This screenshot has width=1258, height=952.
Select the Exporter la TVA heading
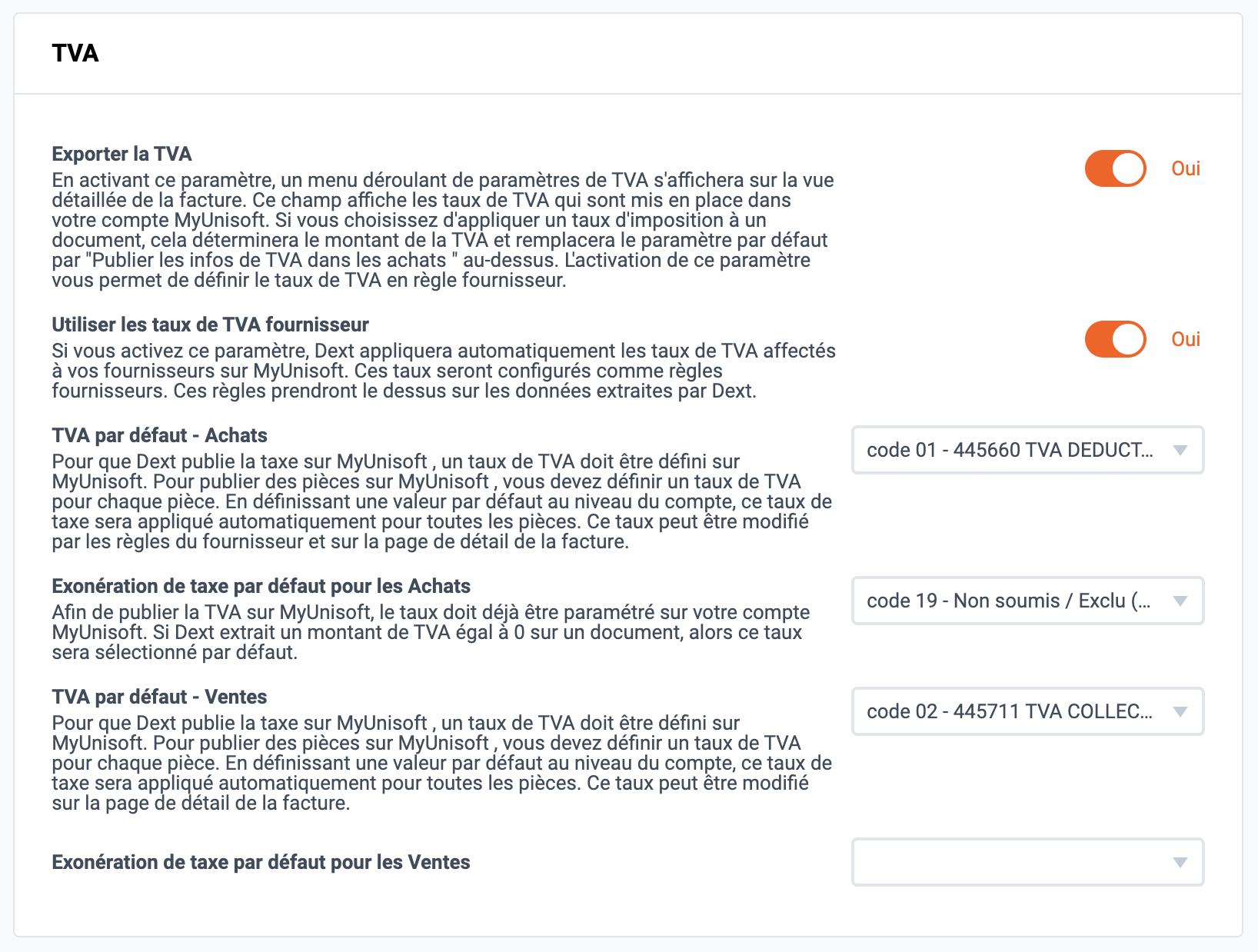[121, 154]
